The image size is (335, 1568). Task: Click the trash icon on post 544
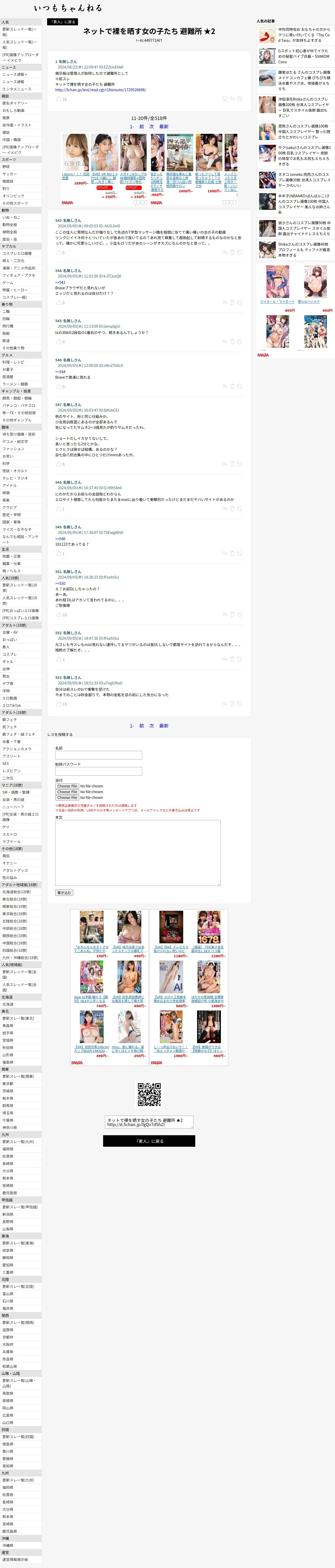[x=232, y=303]
